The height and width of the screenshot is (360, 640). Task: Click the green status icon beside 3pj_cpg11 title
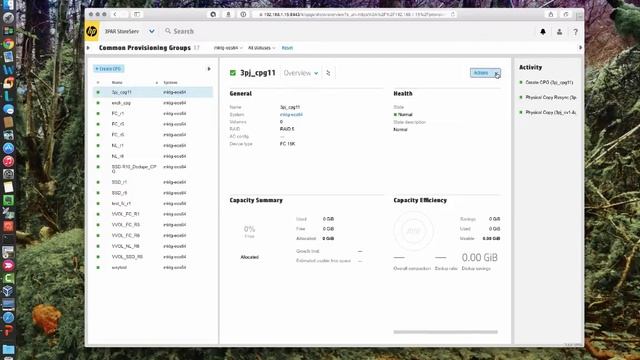(x=233, y=73)
